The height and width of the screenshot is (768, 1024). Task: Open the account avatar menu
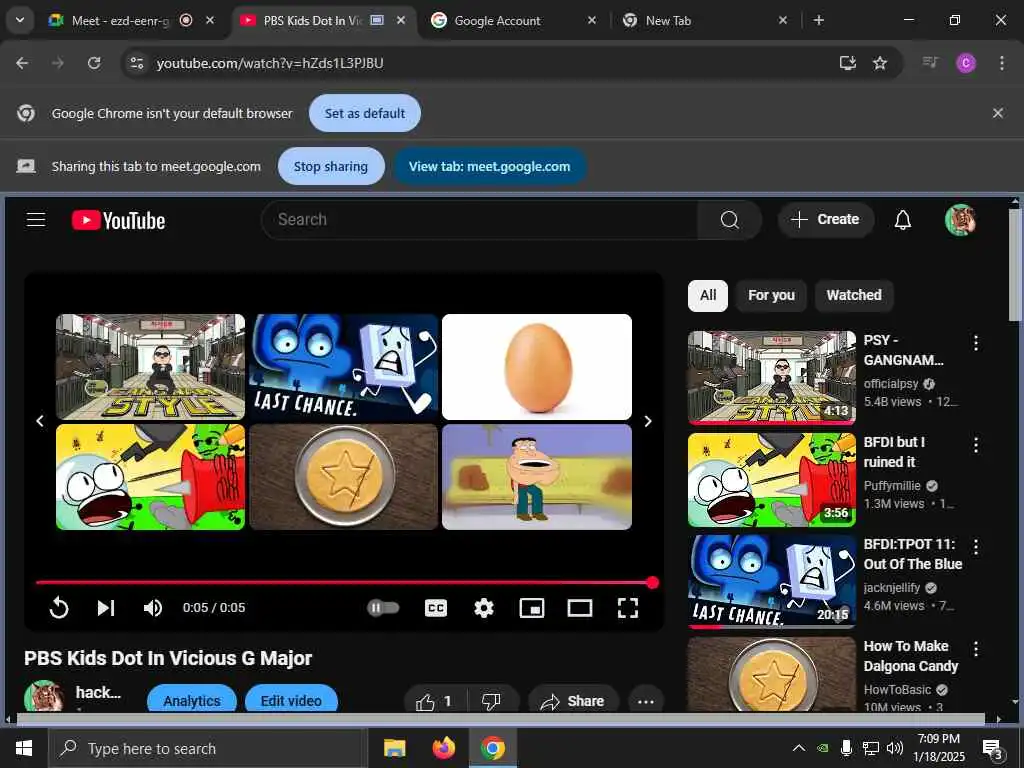[960, 220]
